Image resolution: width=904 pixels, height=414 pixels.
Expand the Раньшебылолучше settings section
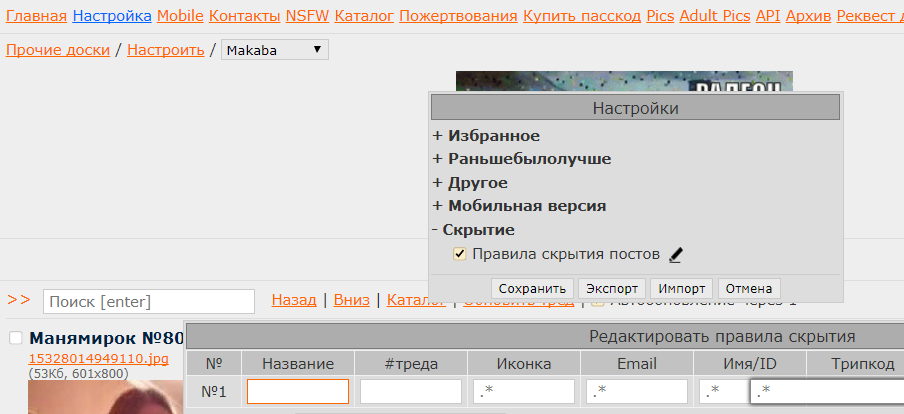[522, 159]
